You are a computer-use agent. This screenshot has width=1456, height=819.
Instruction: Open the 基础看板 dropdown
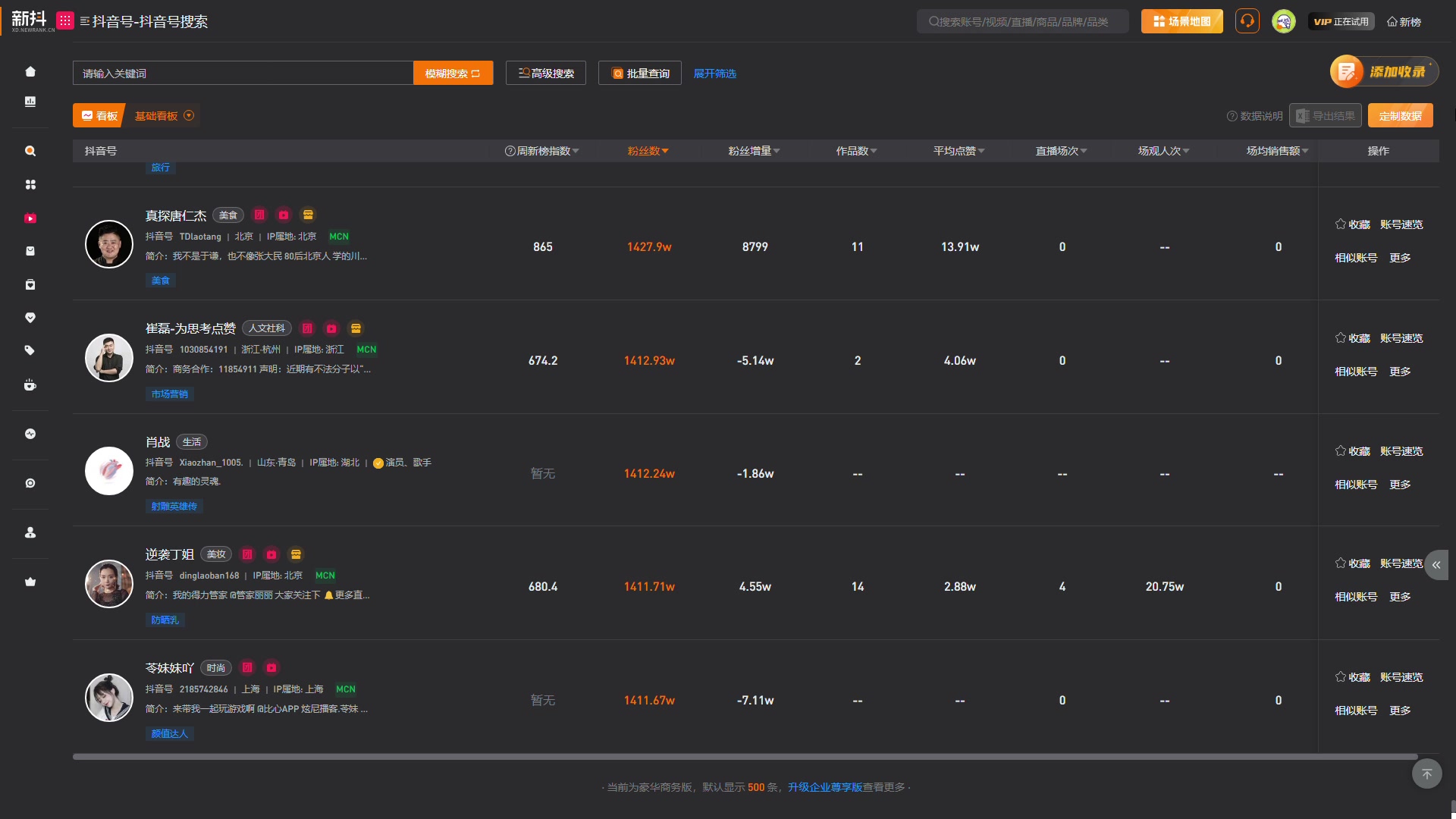[x=165, y=116]
